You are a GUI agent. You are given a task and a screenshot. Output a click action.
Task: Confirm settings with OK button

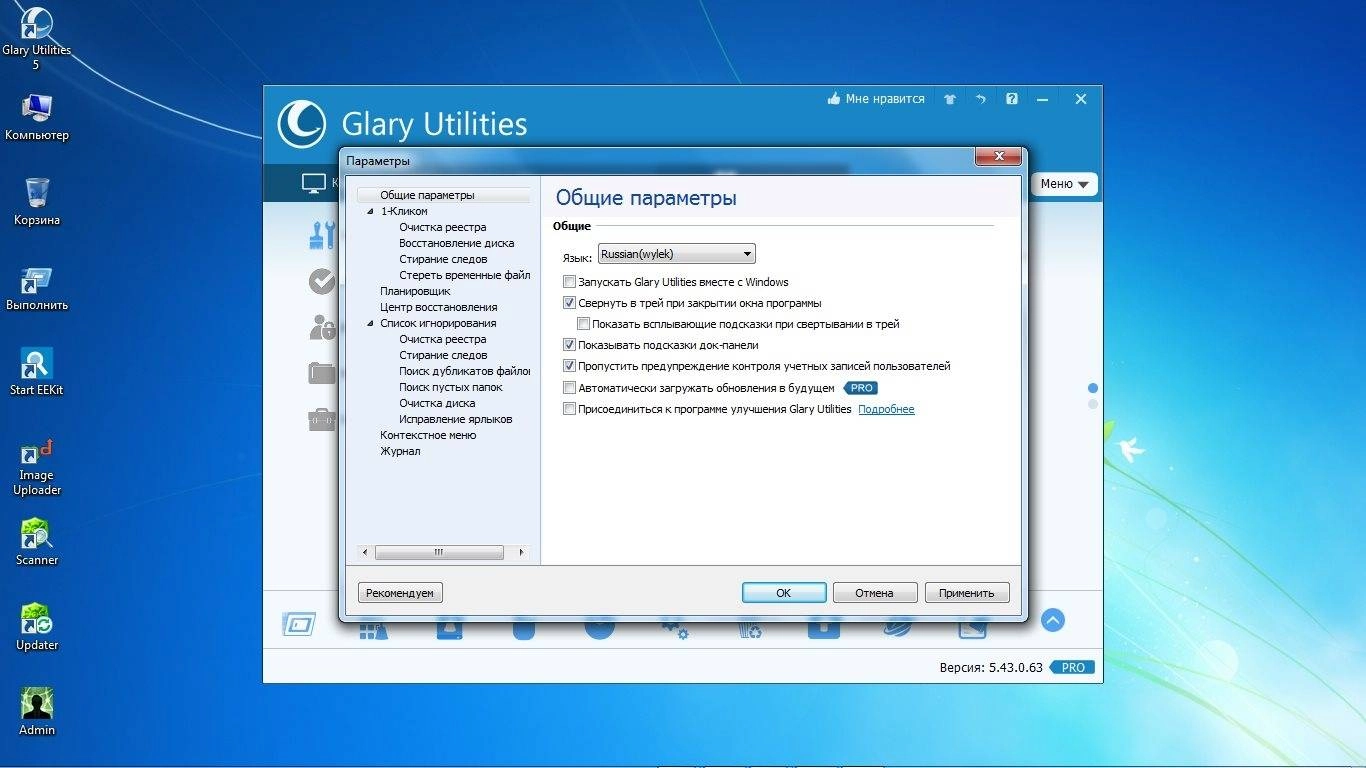784,593
